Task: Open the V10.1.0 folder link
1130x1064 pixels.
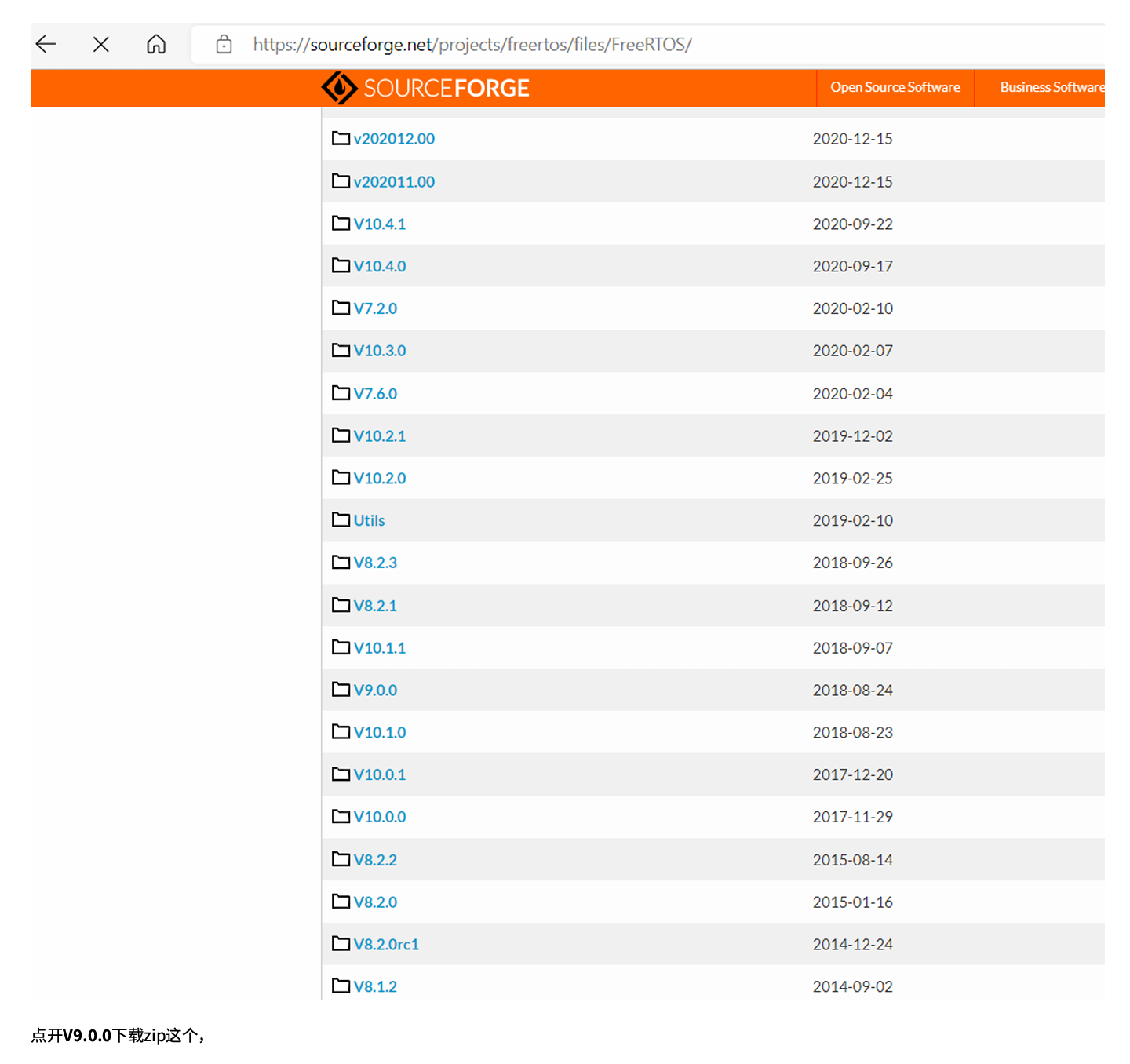Action: [x=380, y=733]
